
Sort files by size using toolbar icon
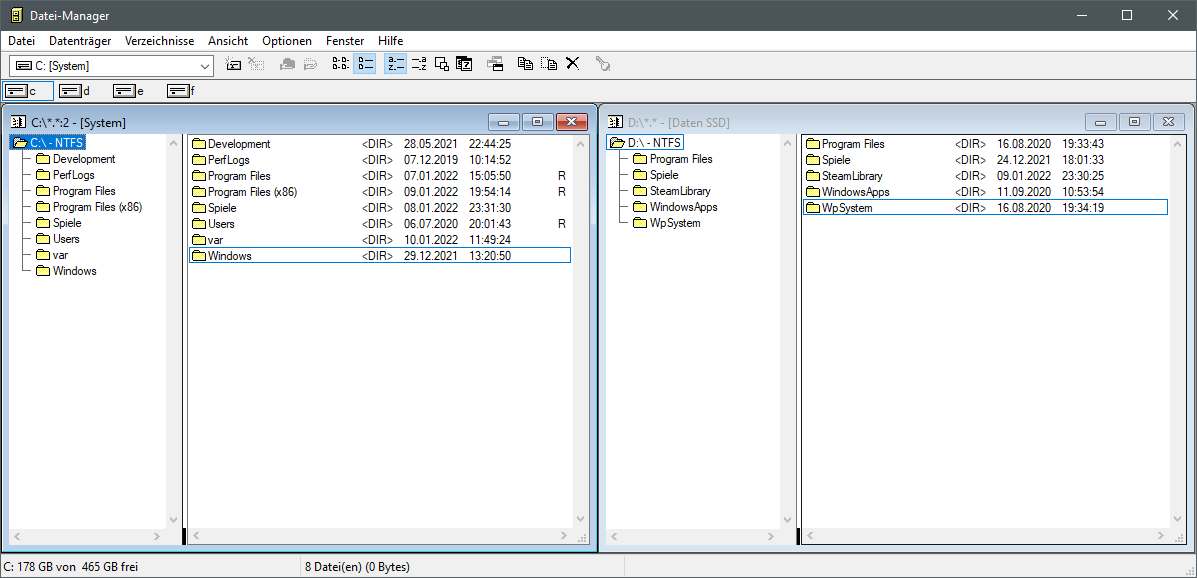442,64
